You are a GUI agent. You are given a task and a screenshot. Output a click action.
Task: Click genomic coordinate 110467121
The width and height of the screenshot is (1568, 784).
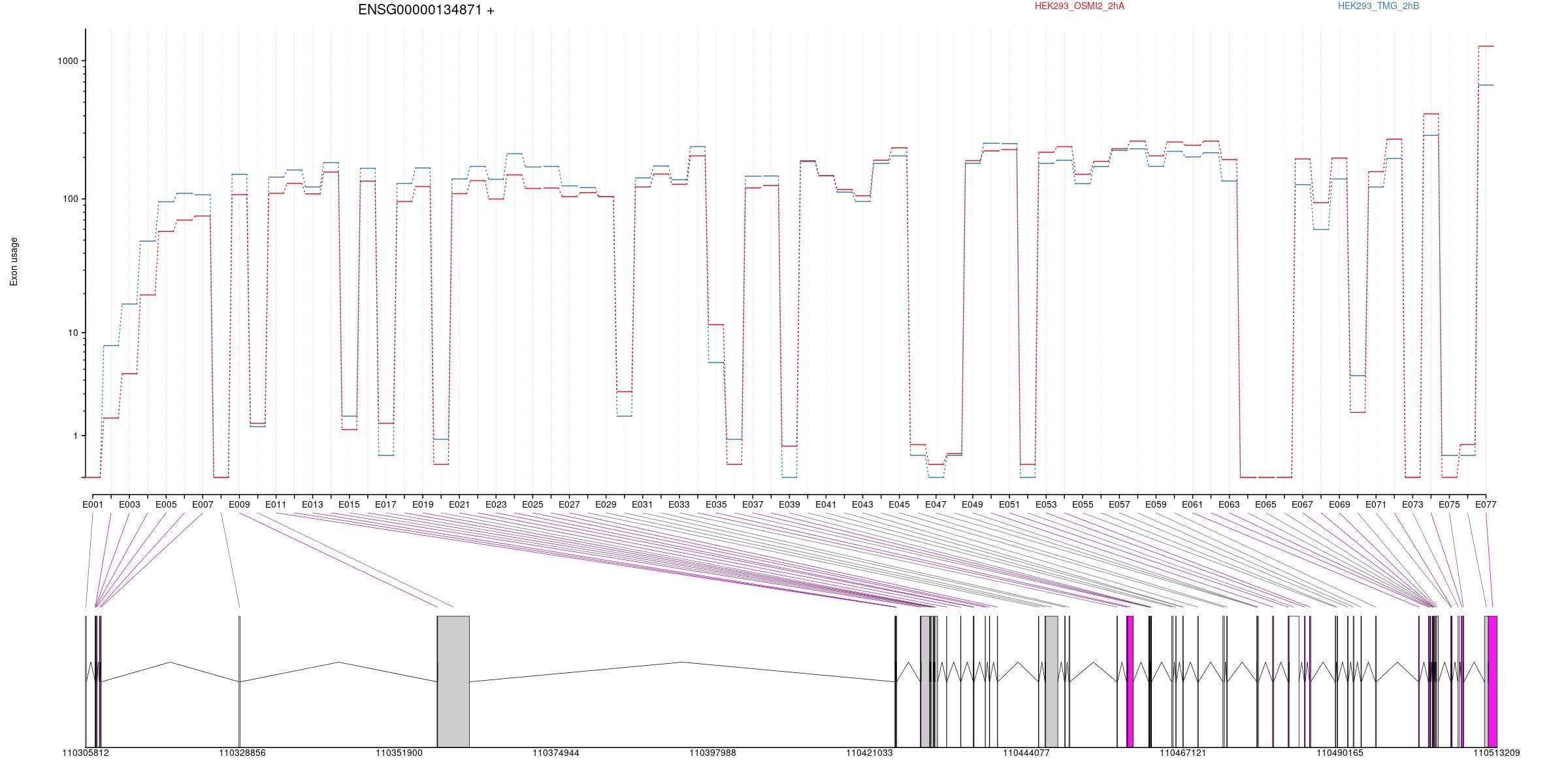[x=1183, y=753]
